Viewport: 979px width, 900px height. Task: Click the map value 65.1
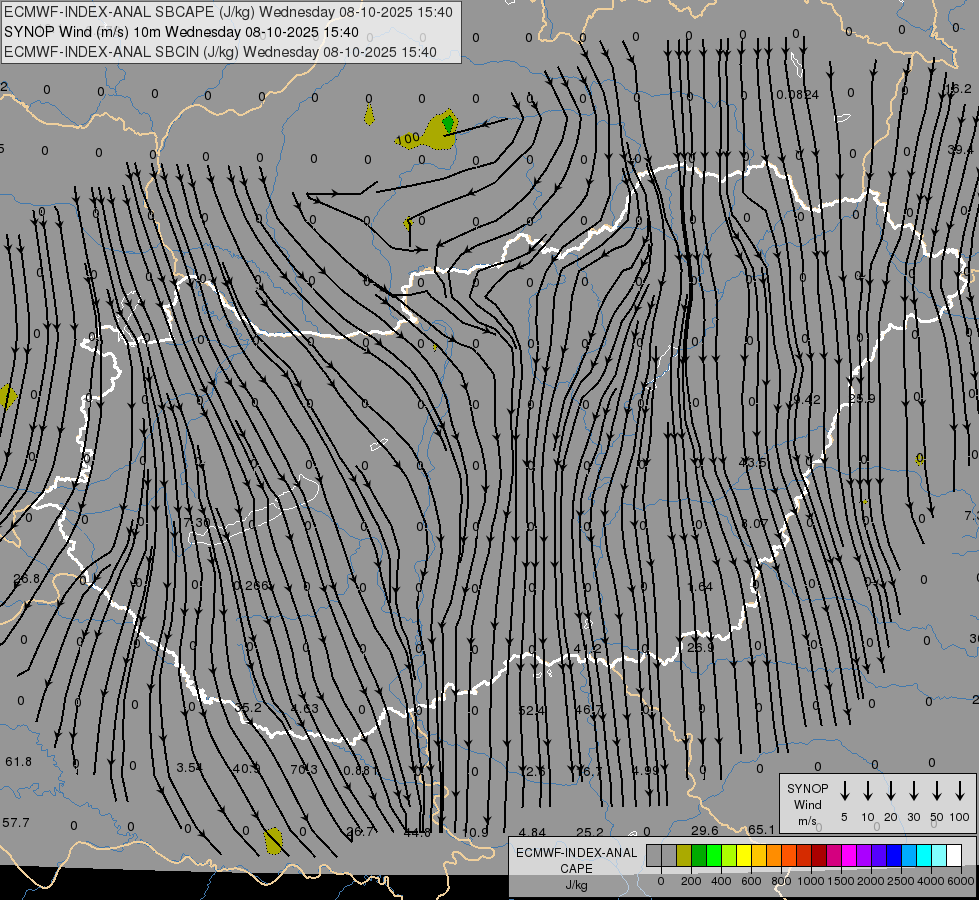(x=761, y=829)
